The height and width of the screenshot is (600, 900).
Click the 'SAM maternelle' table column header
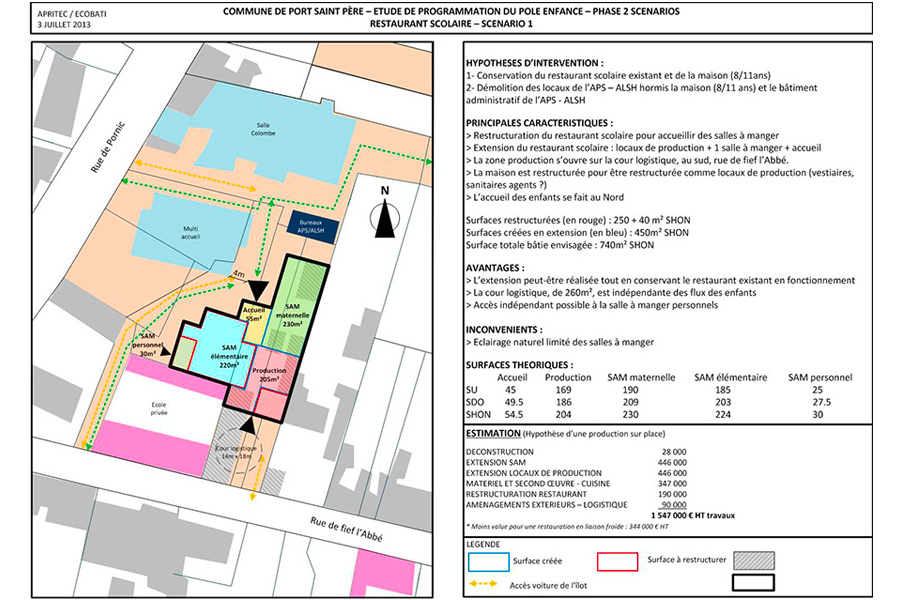(641, 377)
